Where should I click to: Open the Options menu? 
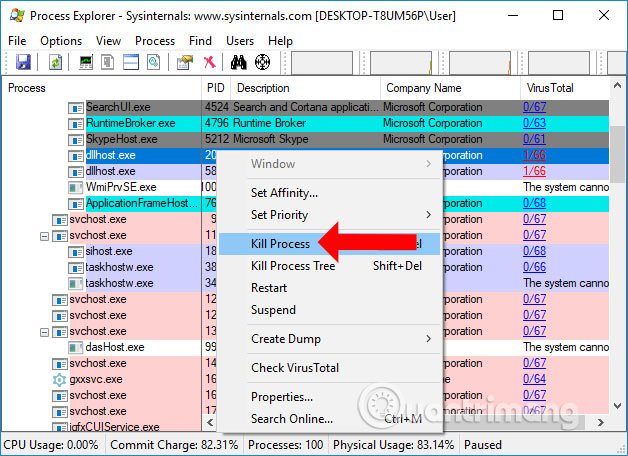coord(61,41)
